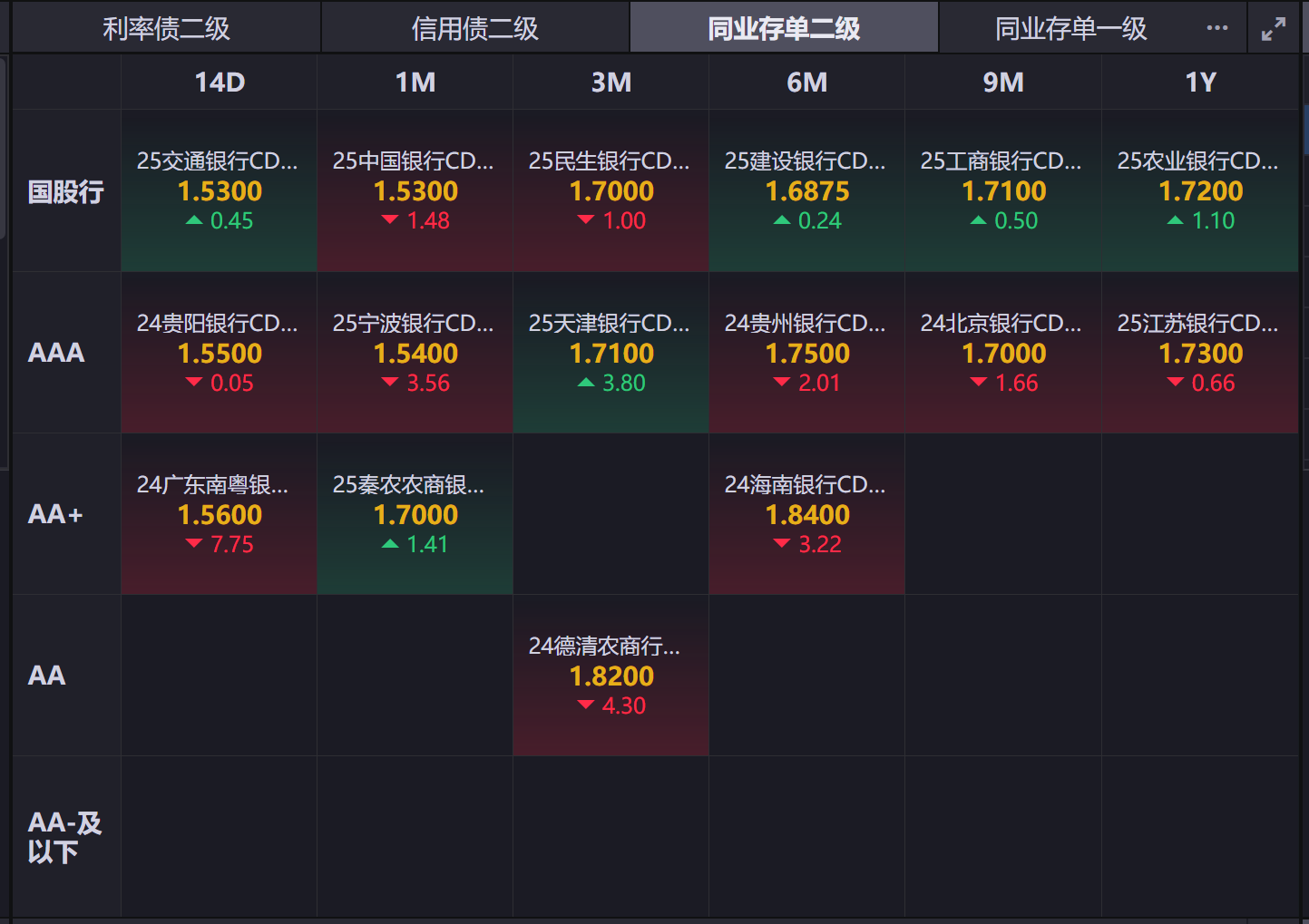Open the 24北京银行CD cell
The image size is (1309, 924).
click(1003, 353)
